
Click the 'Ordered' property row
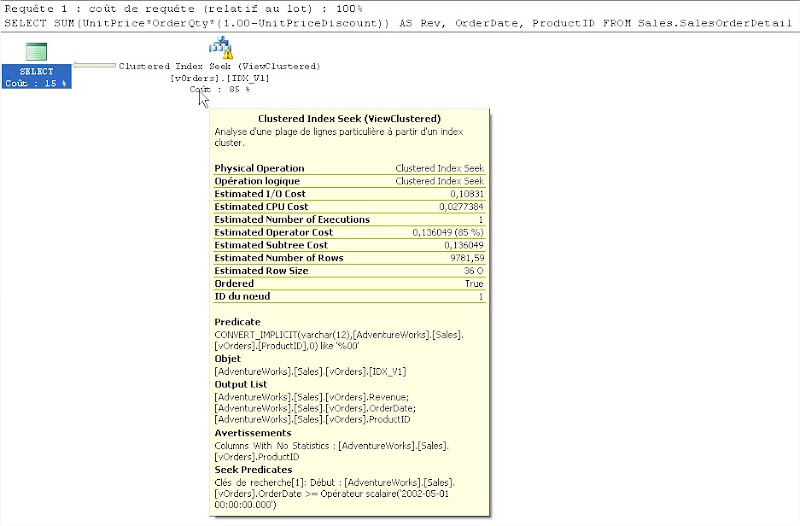[x=349, y=284]
